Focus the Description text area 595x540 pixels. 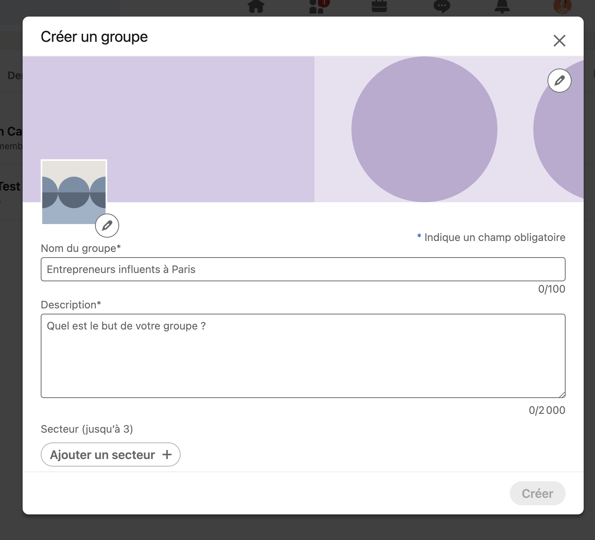tap(303, 356)
